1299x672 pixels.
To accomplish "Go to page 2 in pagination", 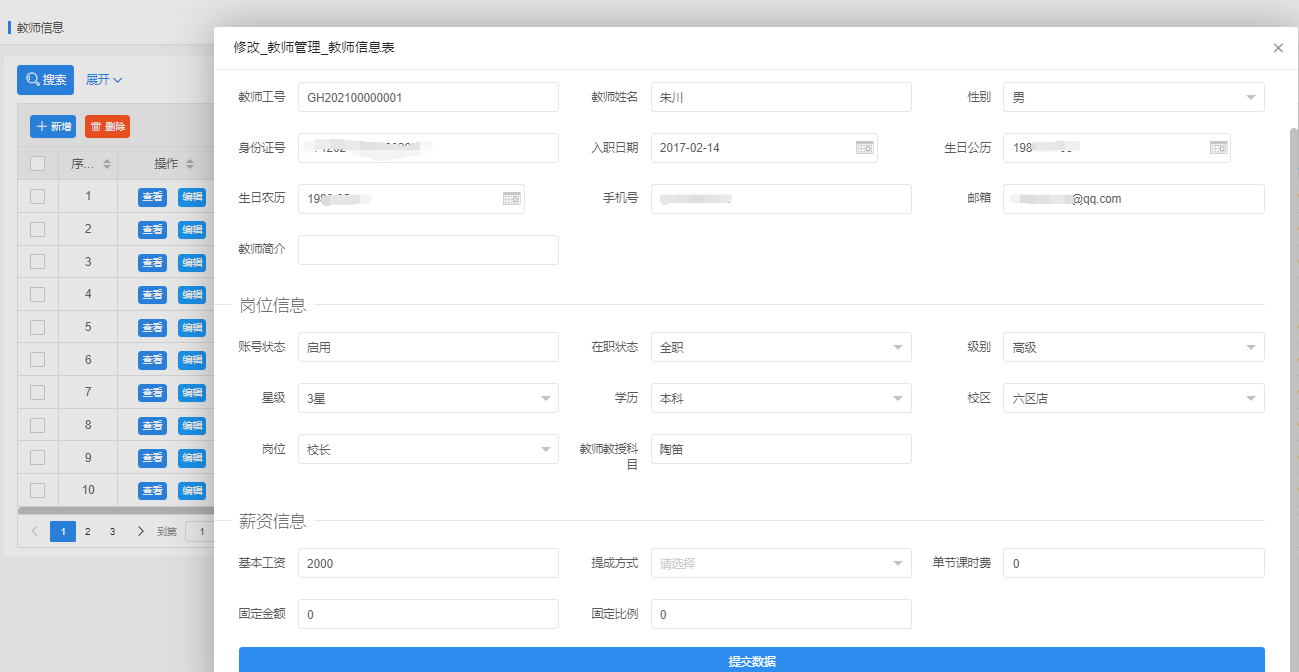I will point(88,532).
